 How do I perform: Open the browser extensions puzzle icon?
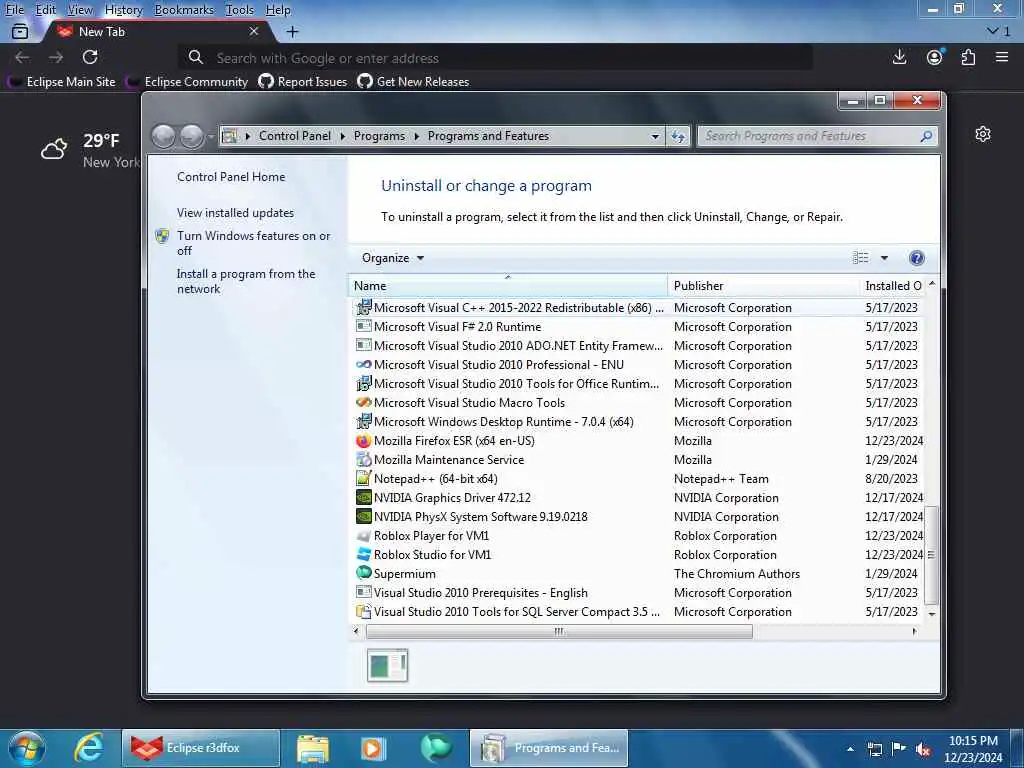[x=968, y=57]
